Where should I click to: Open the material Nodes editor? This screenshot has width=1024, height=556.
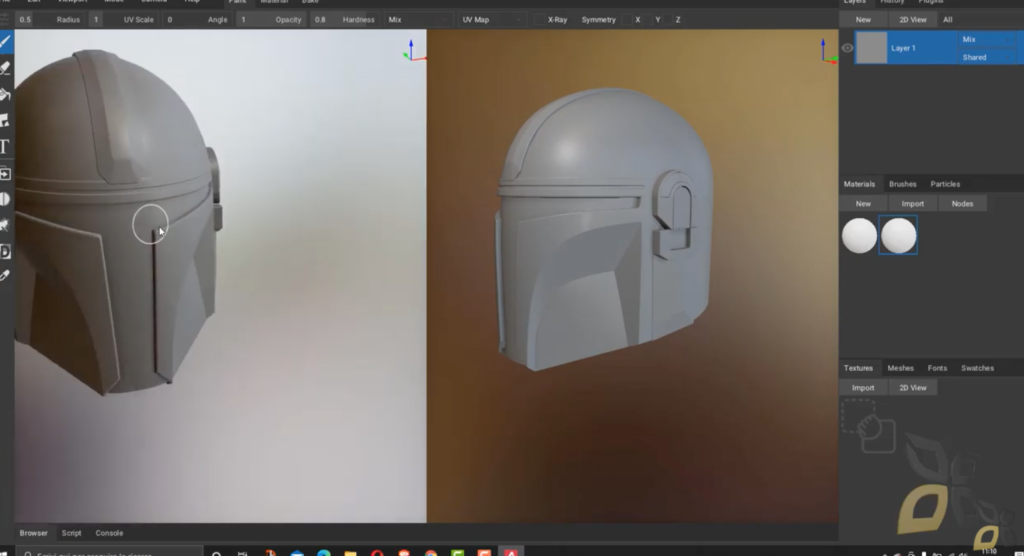pos(962,204)
